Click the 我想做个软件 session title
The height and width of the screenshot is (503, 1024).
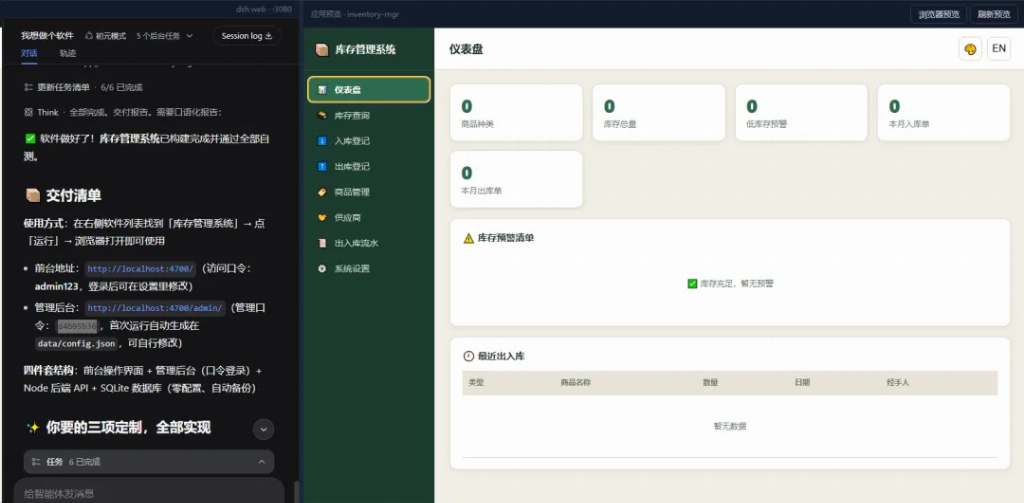click(47, 36)
